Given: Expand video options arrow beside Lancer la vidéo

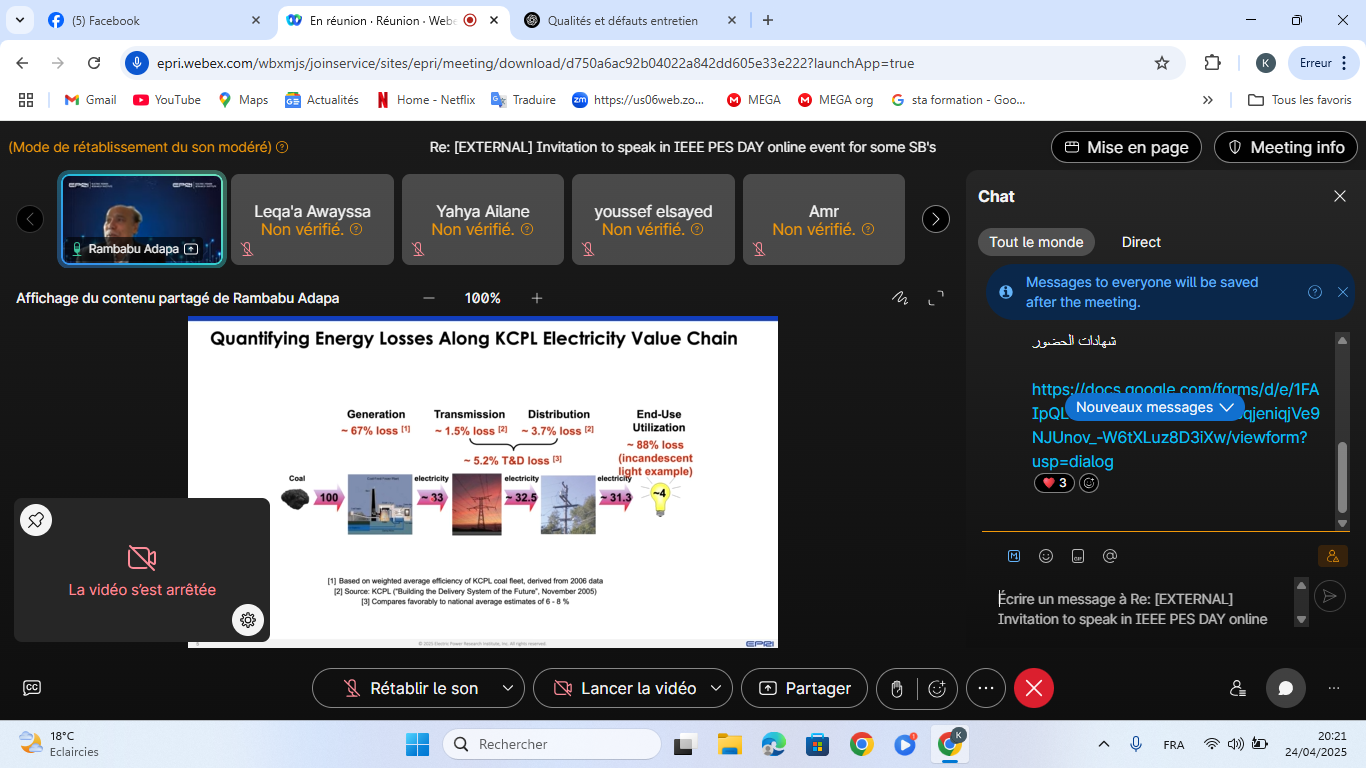Looking at the screenshot, I should [x=715, y=688].
